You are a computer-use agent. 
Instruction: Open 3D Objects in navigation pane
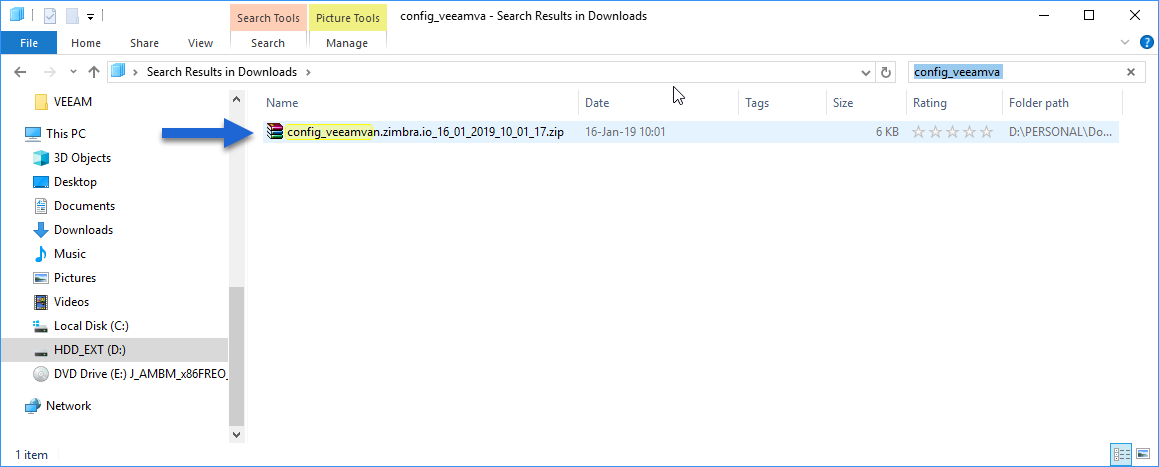(82, 157)
